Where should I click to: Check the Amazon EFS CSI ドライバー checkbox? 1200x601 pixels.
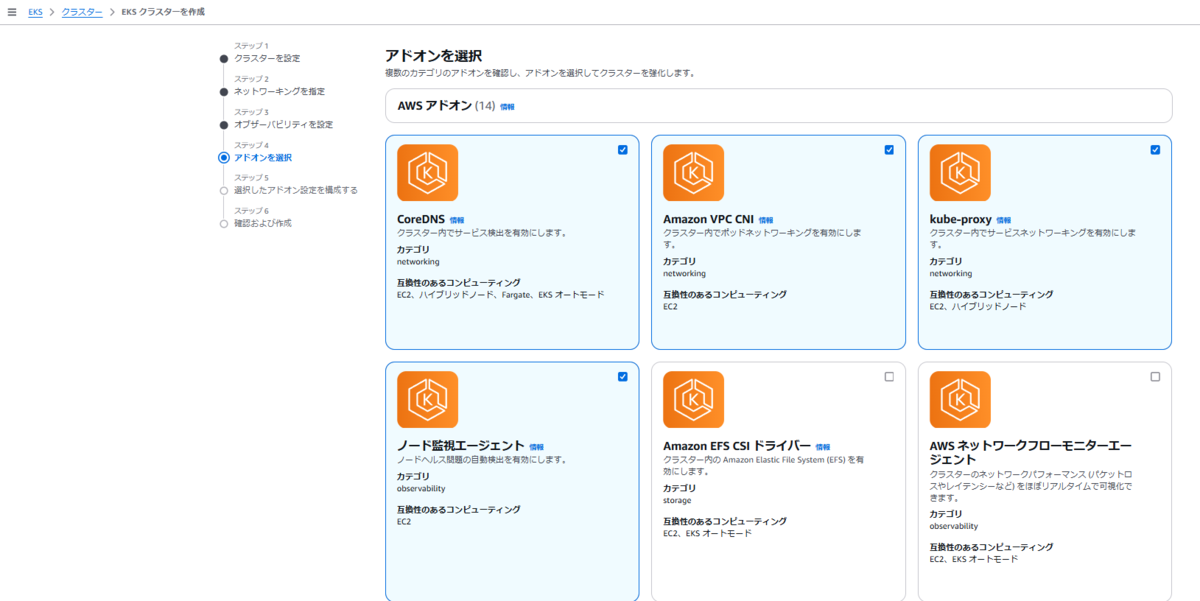tap(889, 377)
